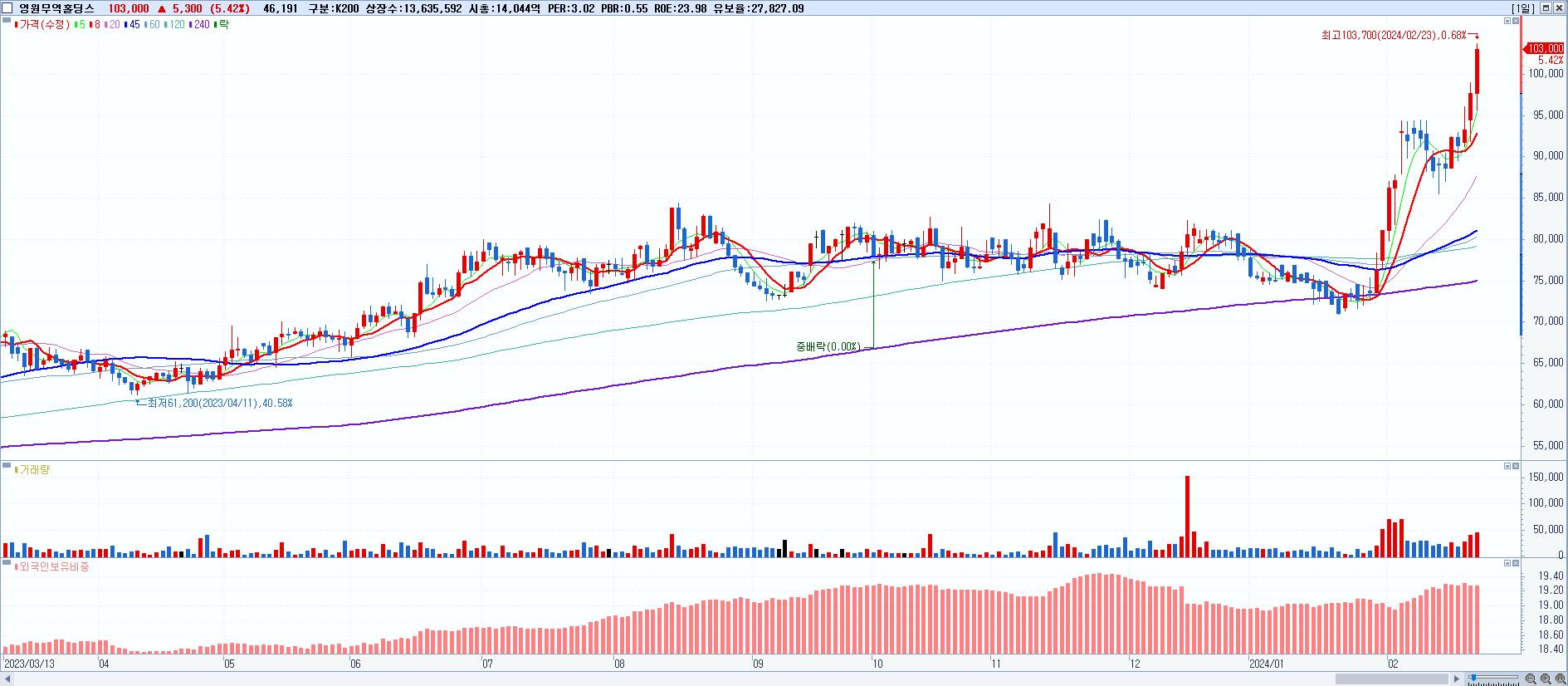The width and height of the screenshot is (1568, 686).
Task: Click the PER:3.02 value in header
Action: coord(571,8)
